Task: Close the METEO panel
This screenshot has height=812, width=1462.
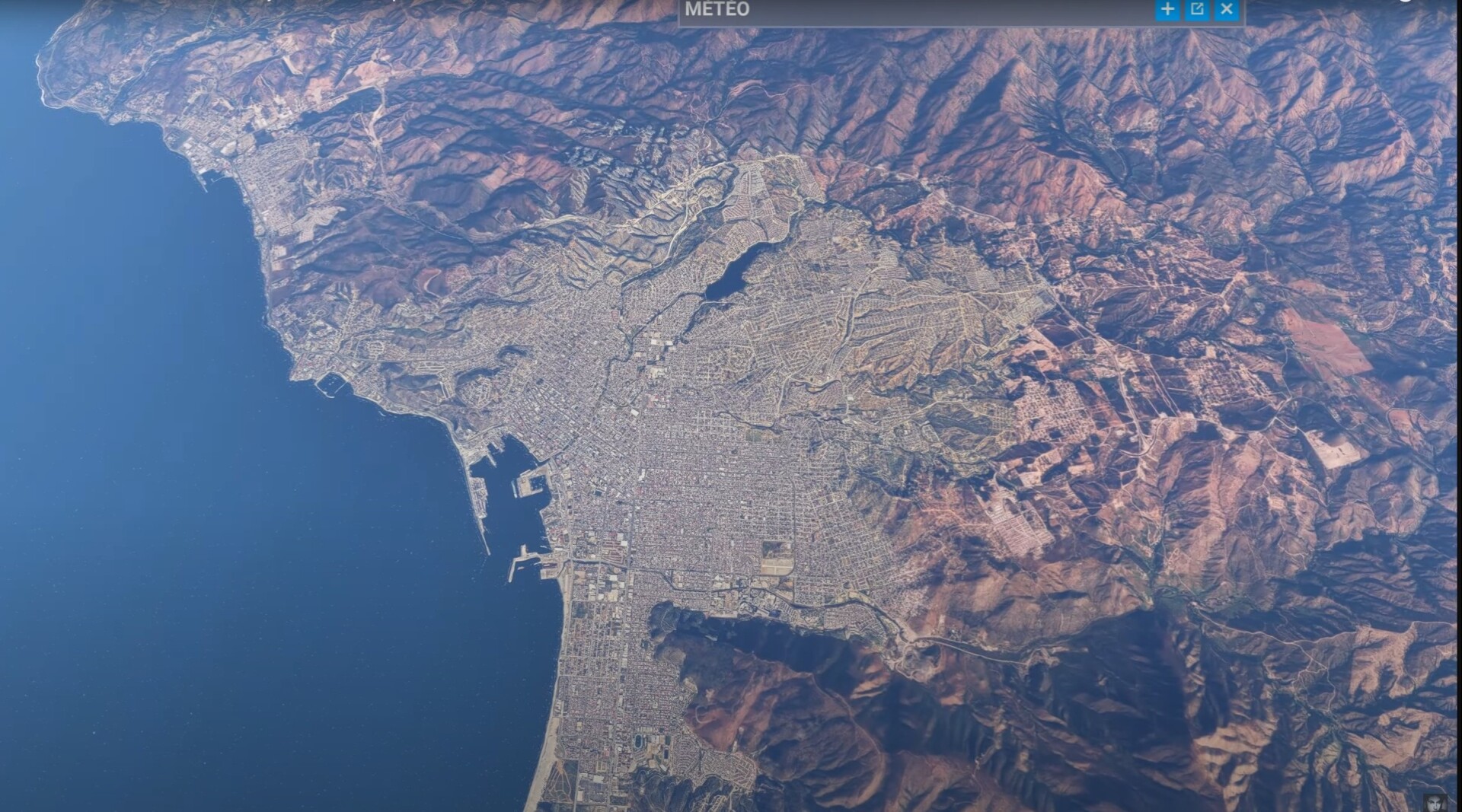Action: click(1226, 10)
